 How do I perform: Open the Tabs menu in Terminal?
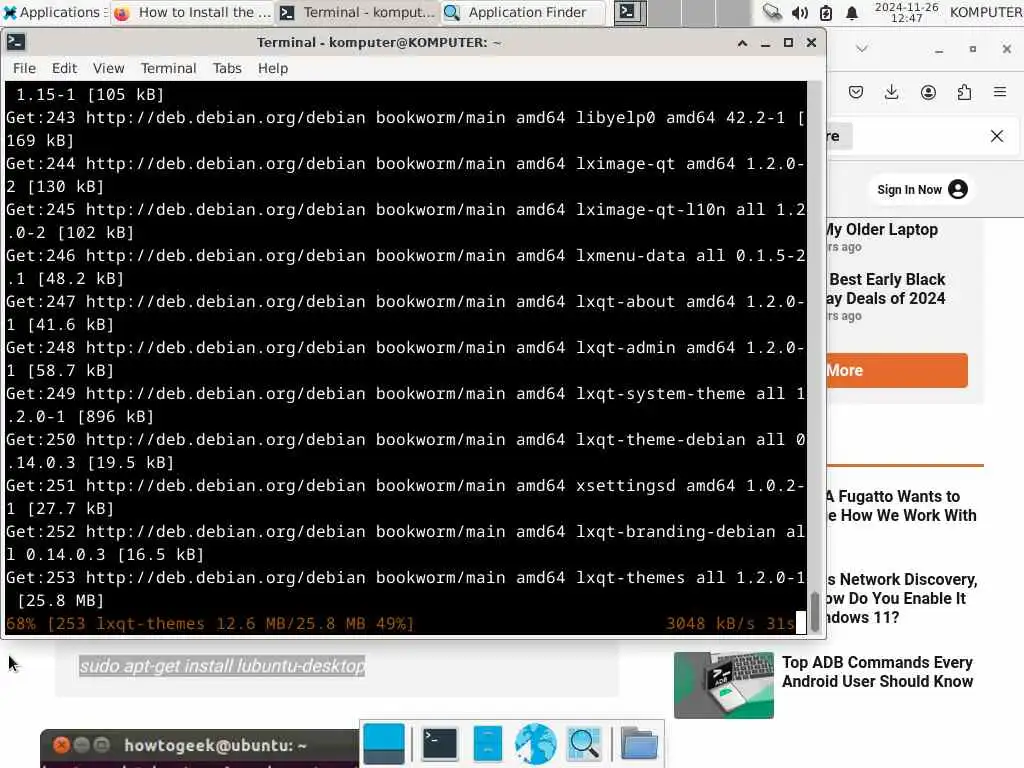click(227, 68)
